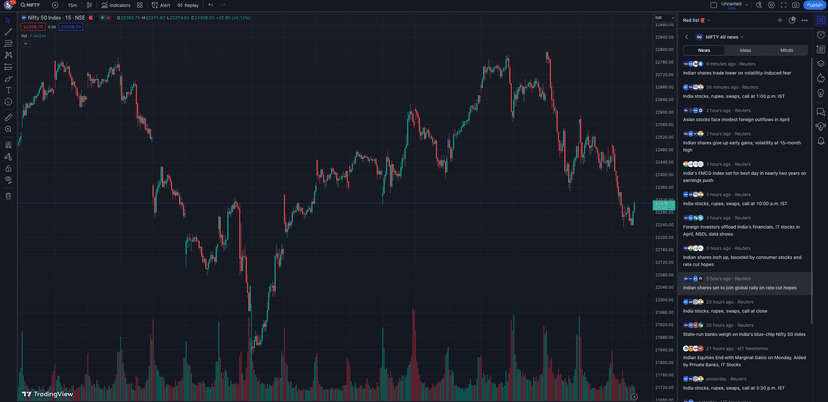Select the Text tool in left toolbar

pos(8,90)
